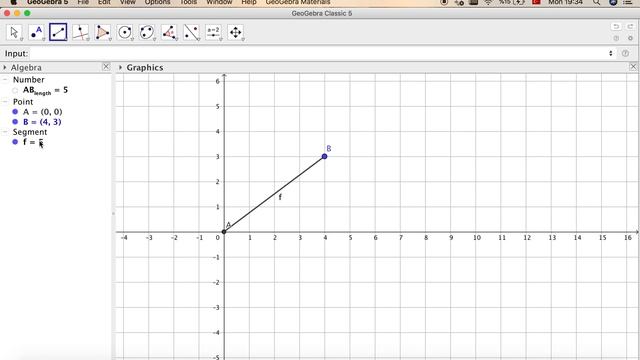Open the Edit menu

(x=104, y=2)
